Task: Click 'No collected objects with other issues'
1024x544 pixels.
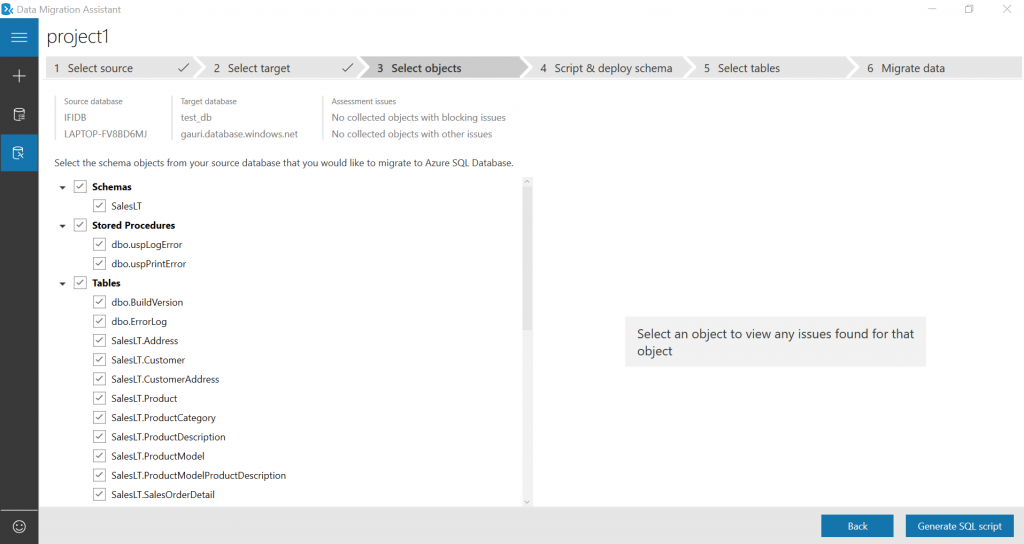Action: [x=412, y=134]
